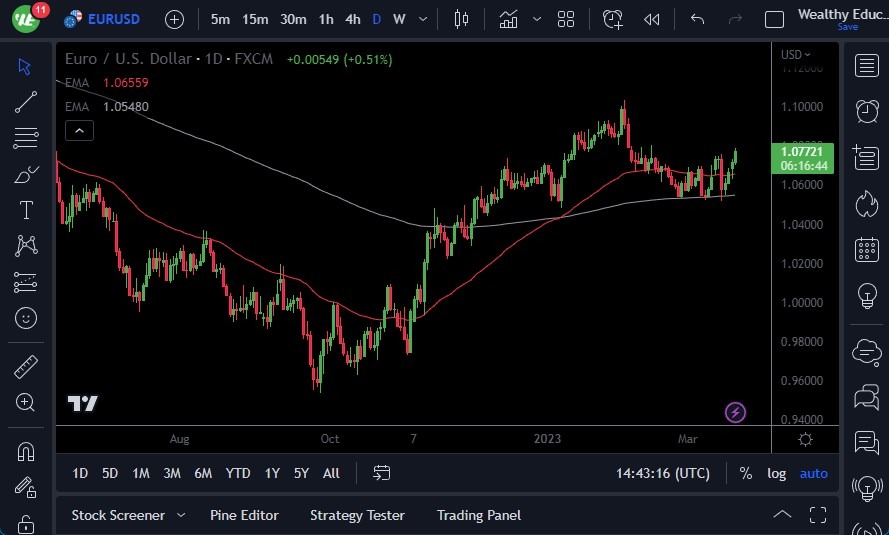Collapse the indicator legend with chevron
889x535 pixels.
[79, 130]
